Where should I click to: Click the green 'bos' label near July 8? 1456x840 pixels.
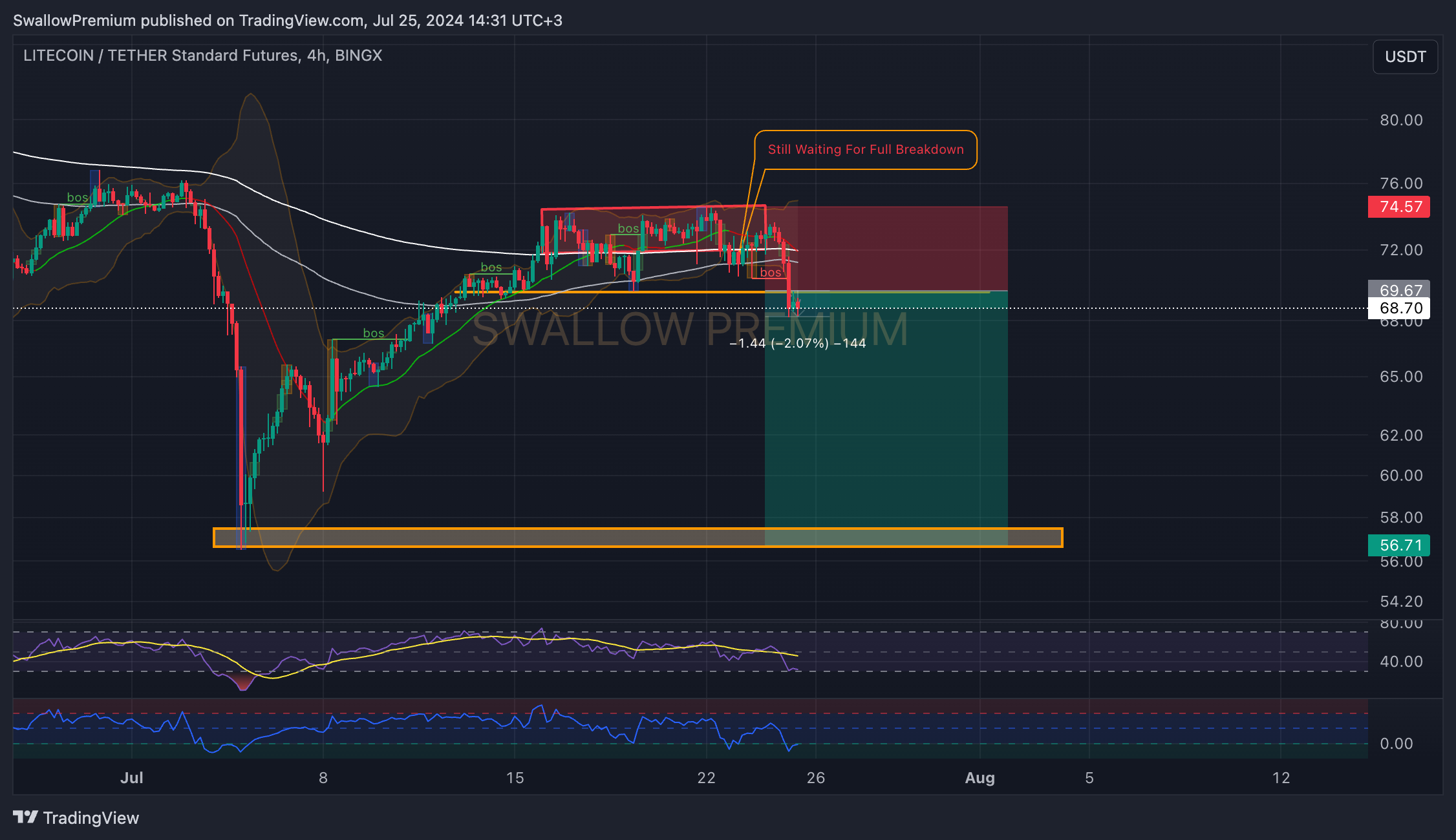tap(374, 333)
